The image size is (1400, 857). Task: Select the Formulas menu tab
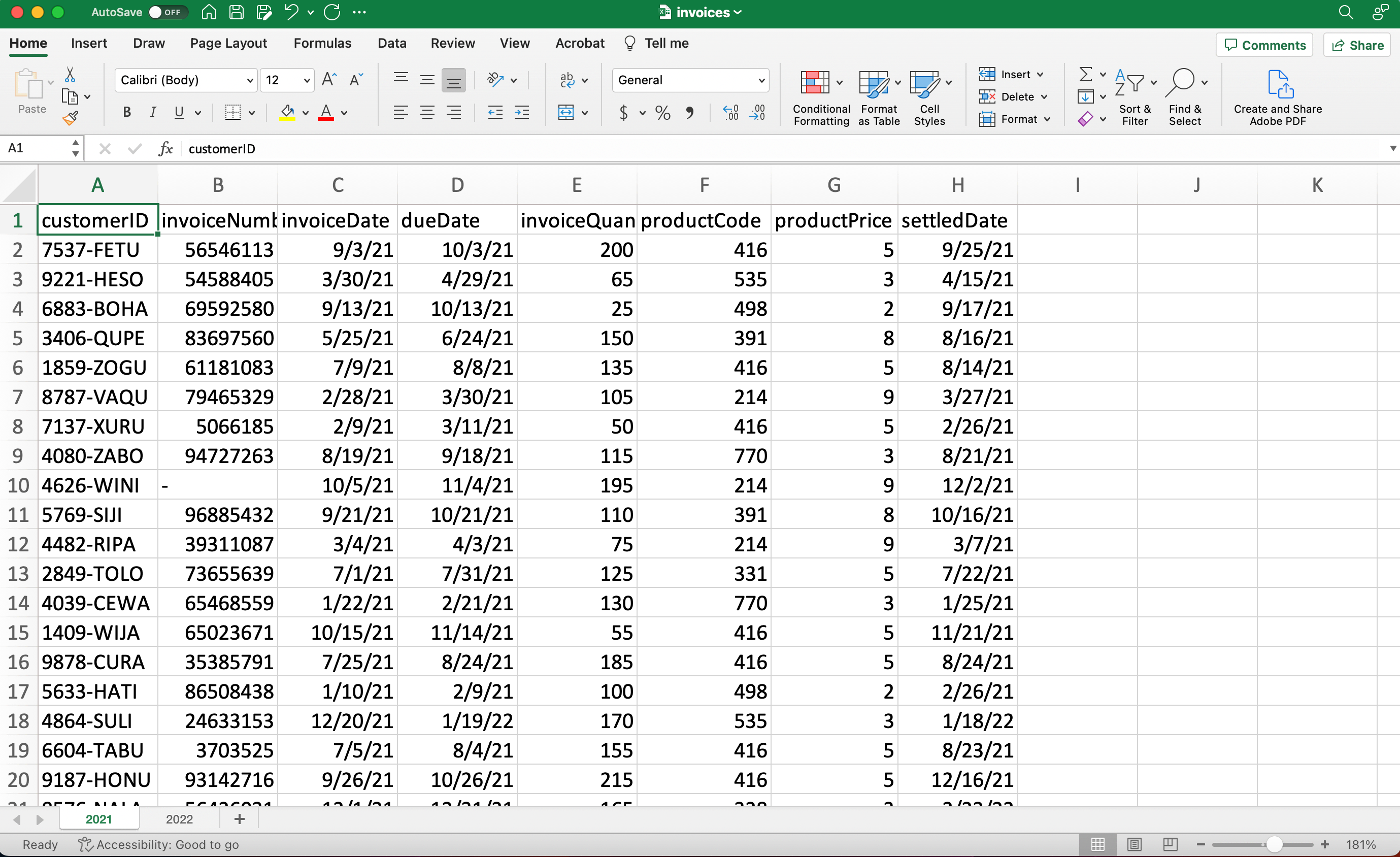click(x=322, y=43)
